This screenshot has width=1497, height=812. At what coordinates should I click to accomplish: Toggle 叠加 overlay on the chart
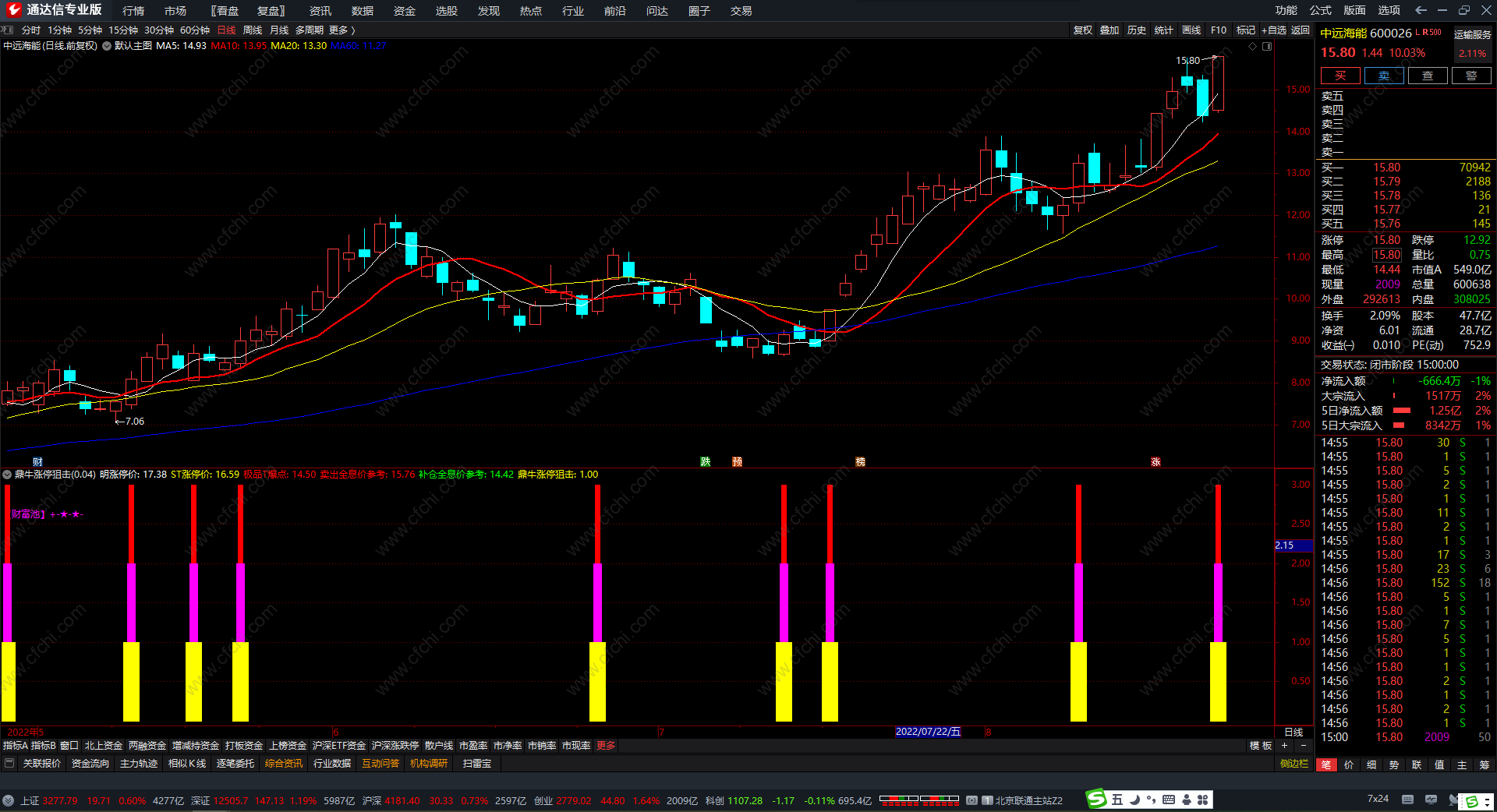pos(1109,30)
